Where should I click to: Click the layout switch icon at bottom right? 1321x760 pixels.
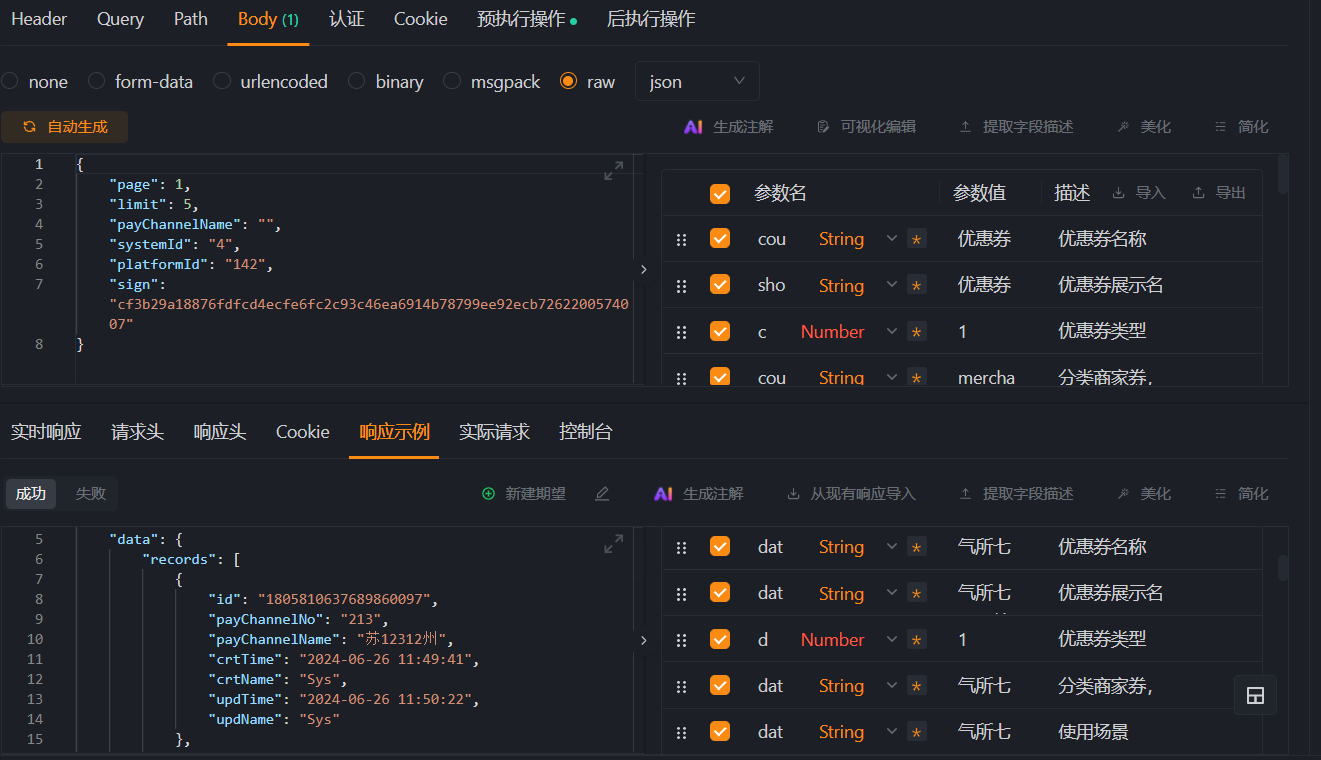point(1255,696)
